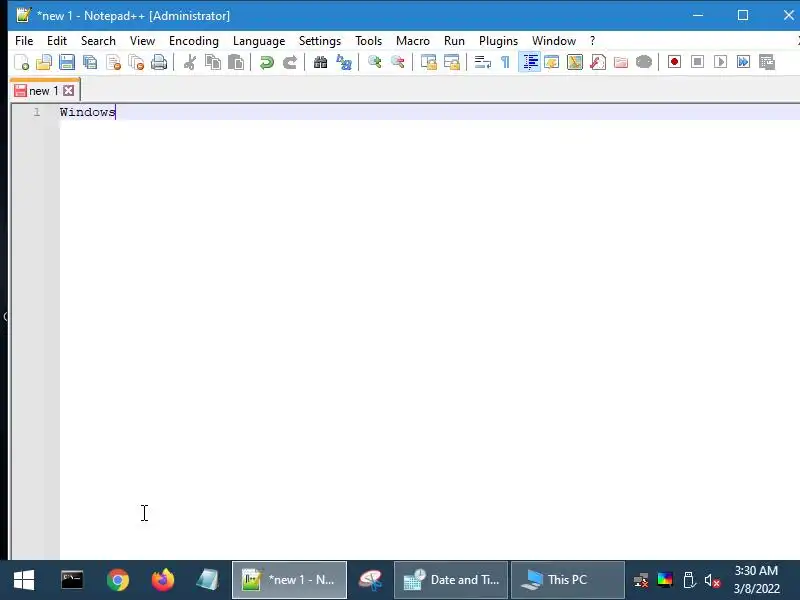Toggle synchronize vertical scrolling icon

click(429, 62)
